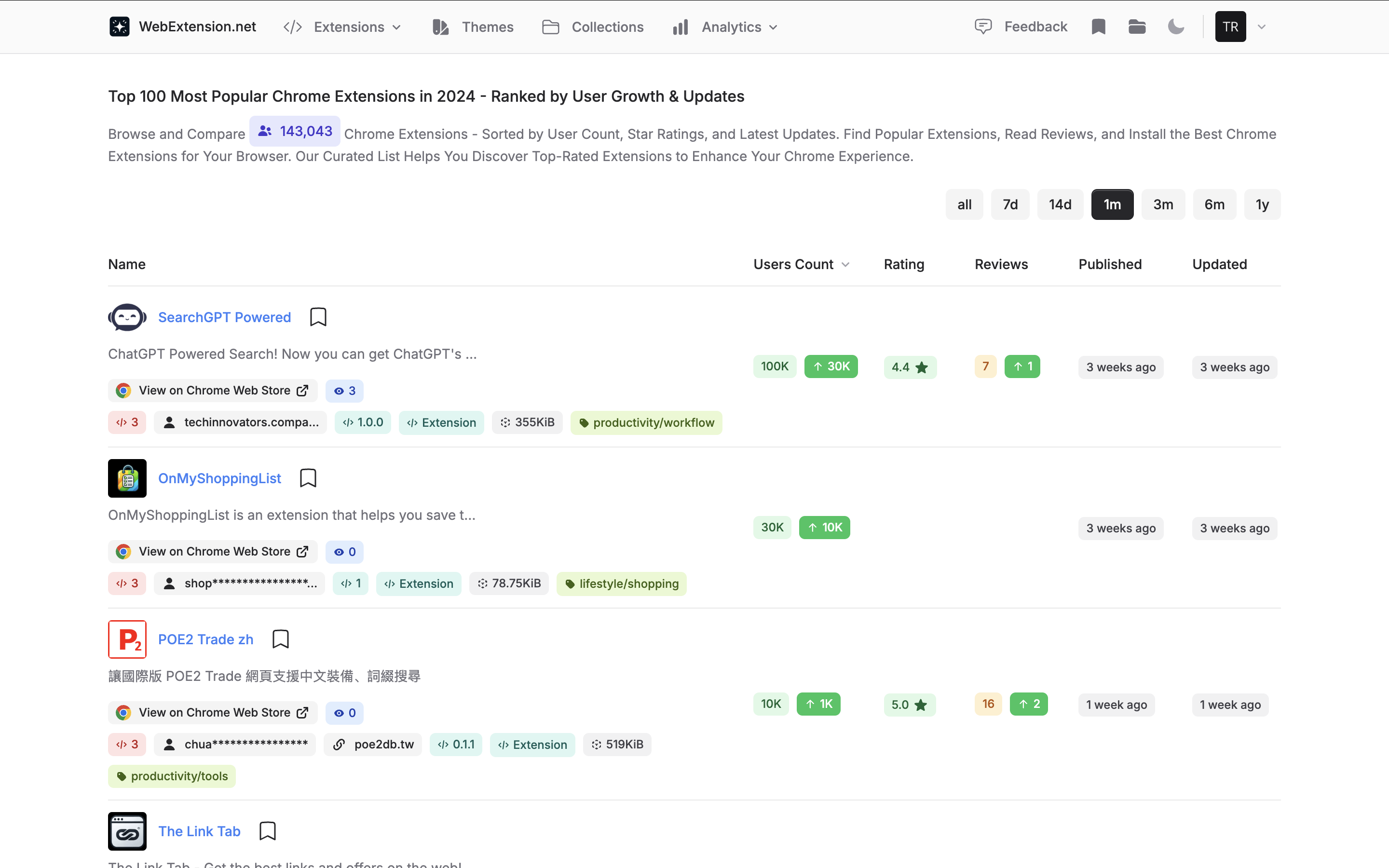
Task: Select the 1y time range filter
Action: click(x=1262, y=204)
